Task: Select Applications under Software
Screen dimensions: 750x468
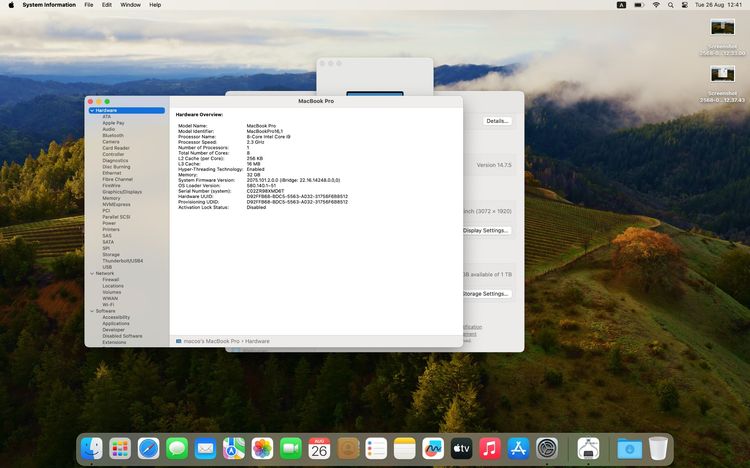Action: 116,323
